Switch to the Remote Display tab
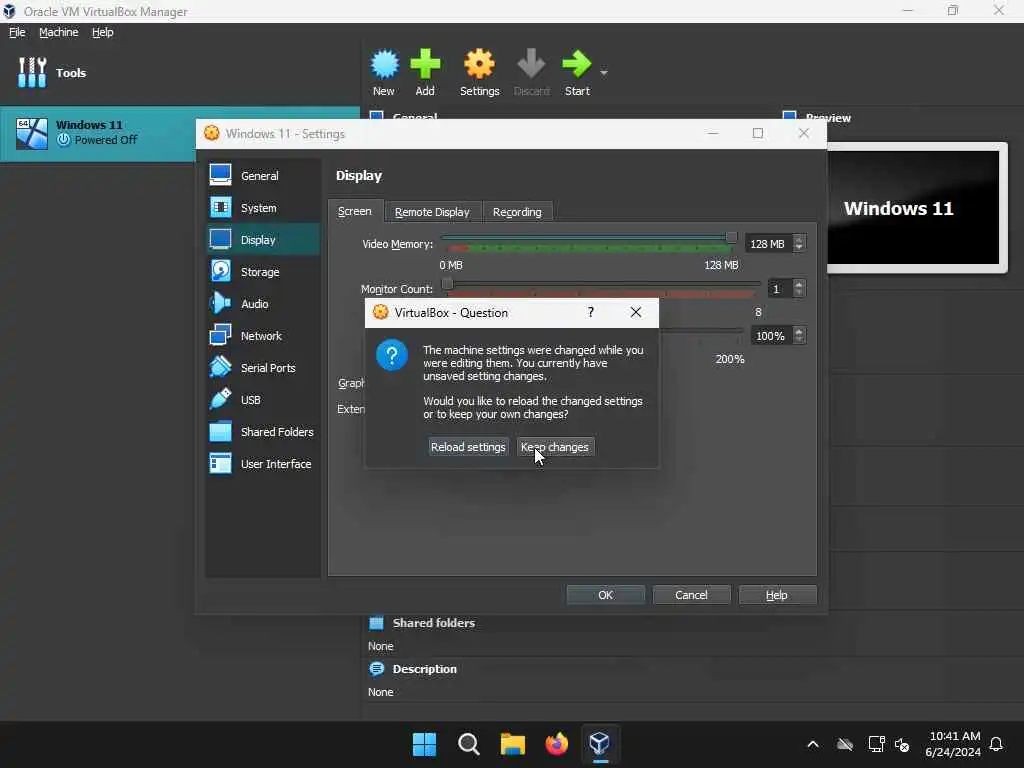Screen dimensions: 1024x768 [432, 212]
